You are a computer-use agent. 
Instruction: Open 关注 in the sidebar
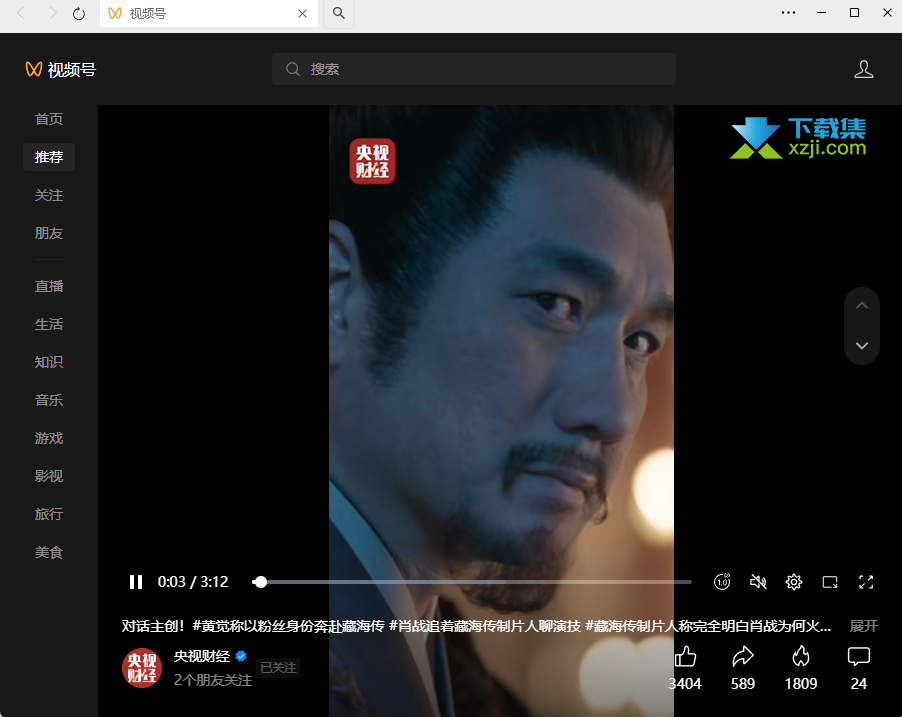click(49, 195)
